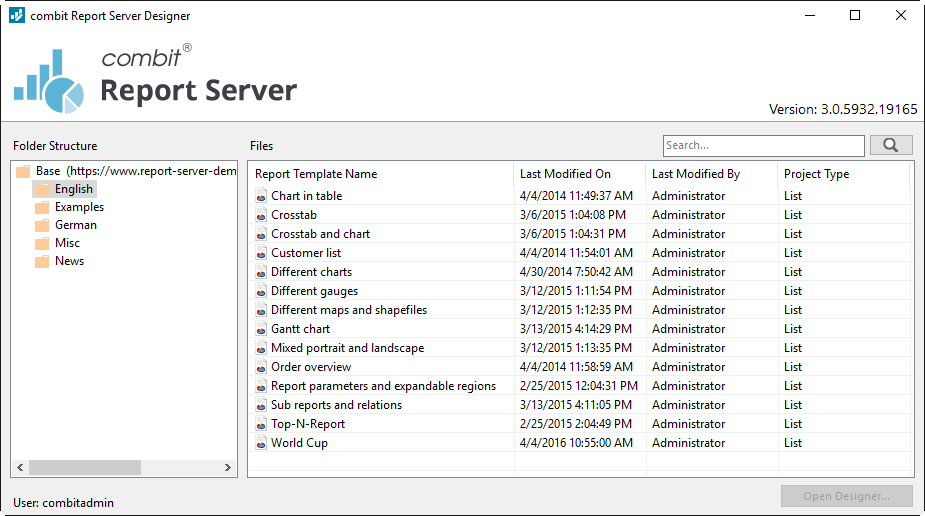Select the World Cup template

[x=299, y=443]
